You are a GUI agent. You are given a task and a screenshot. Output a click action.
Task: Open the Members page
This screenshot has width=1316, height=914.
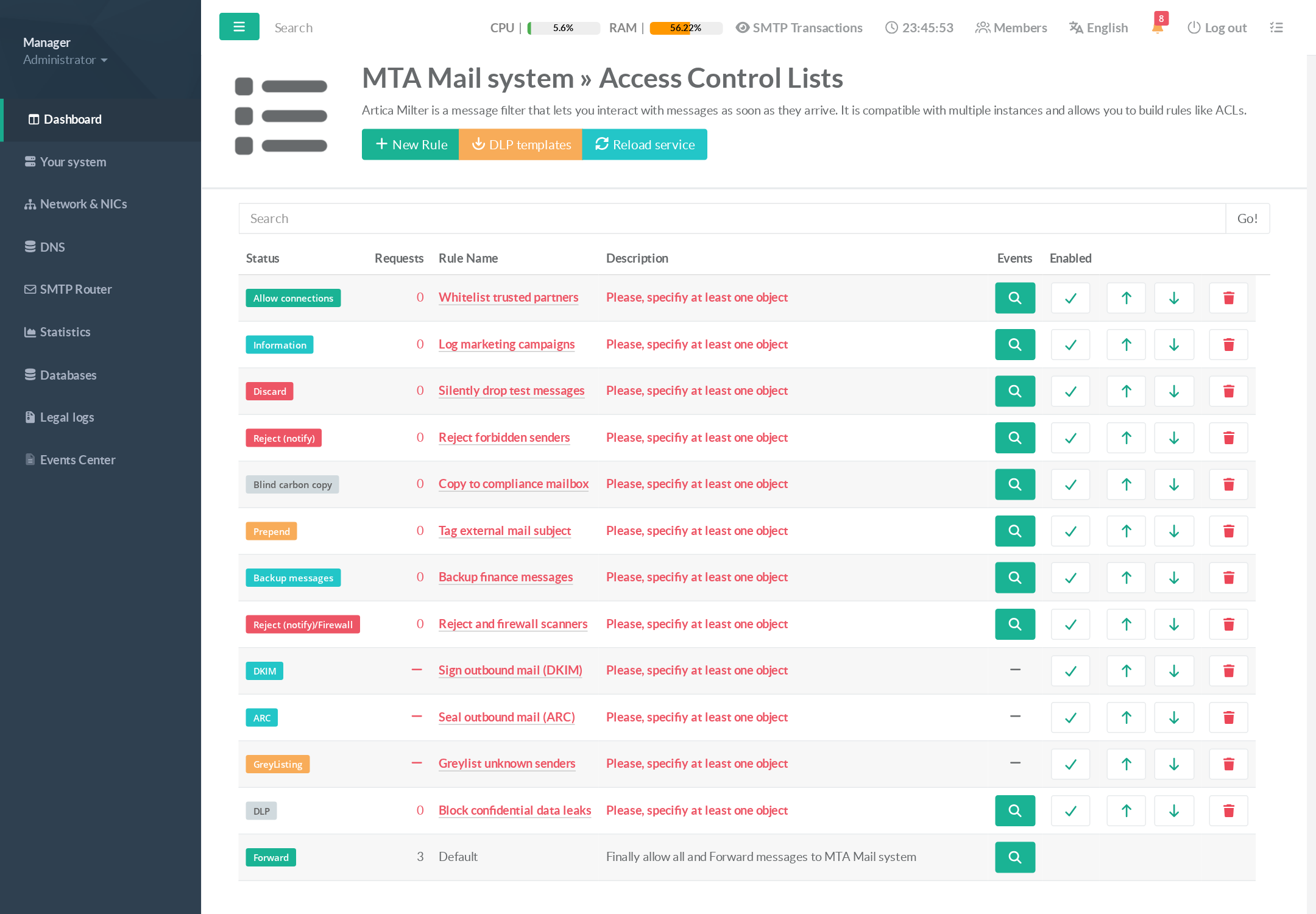1011,27
